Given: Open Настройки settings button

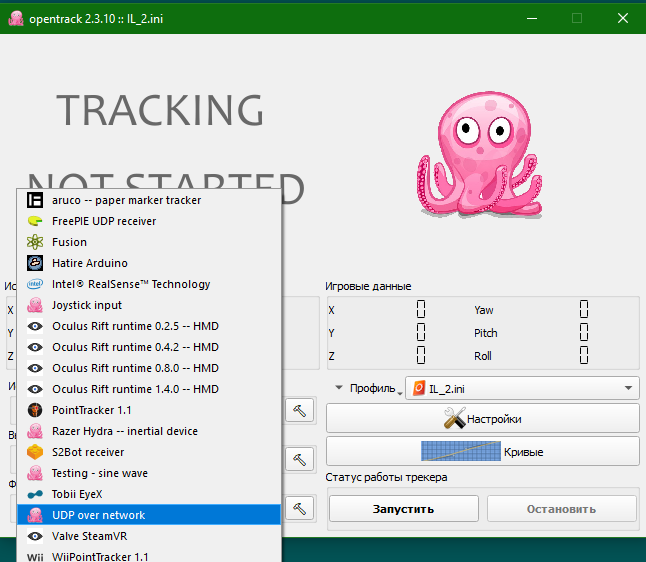Looking at the screenshot, I should (x=482, y=419).
